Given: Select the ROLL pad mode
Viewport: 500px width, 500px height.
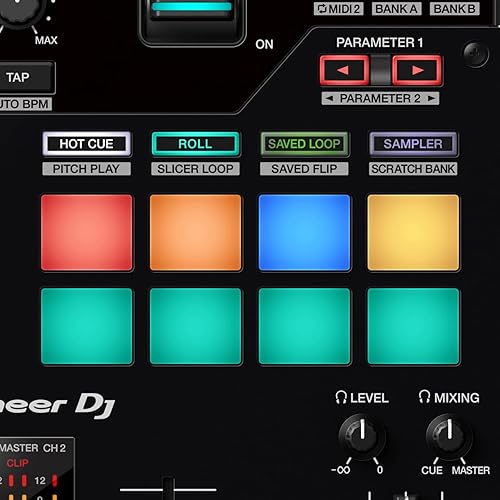Looking at the screenshot, I should [195, 144].
